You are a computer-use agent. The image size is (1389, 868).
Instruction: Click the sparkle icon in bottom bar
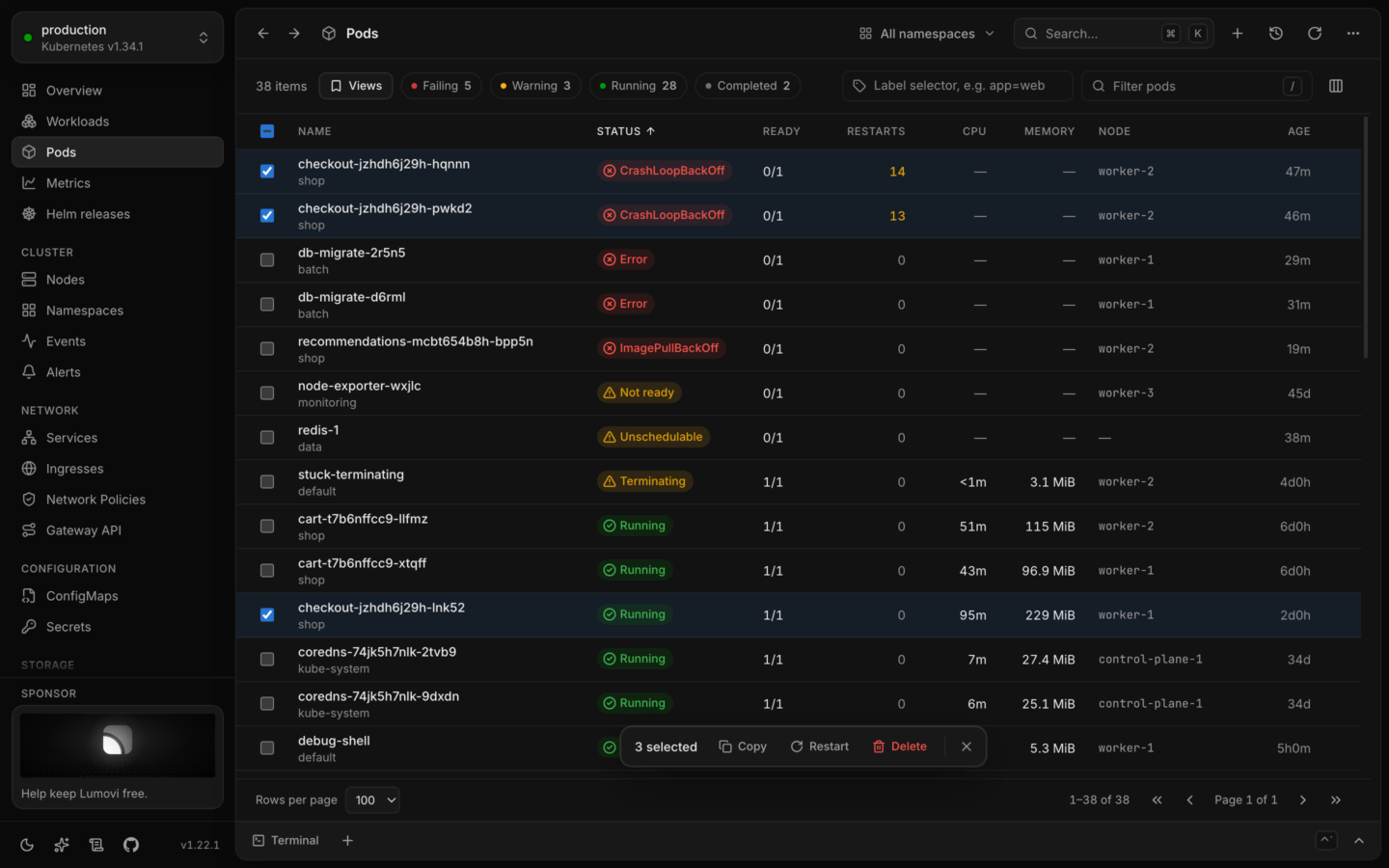(x=62, y=845)
